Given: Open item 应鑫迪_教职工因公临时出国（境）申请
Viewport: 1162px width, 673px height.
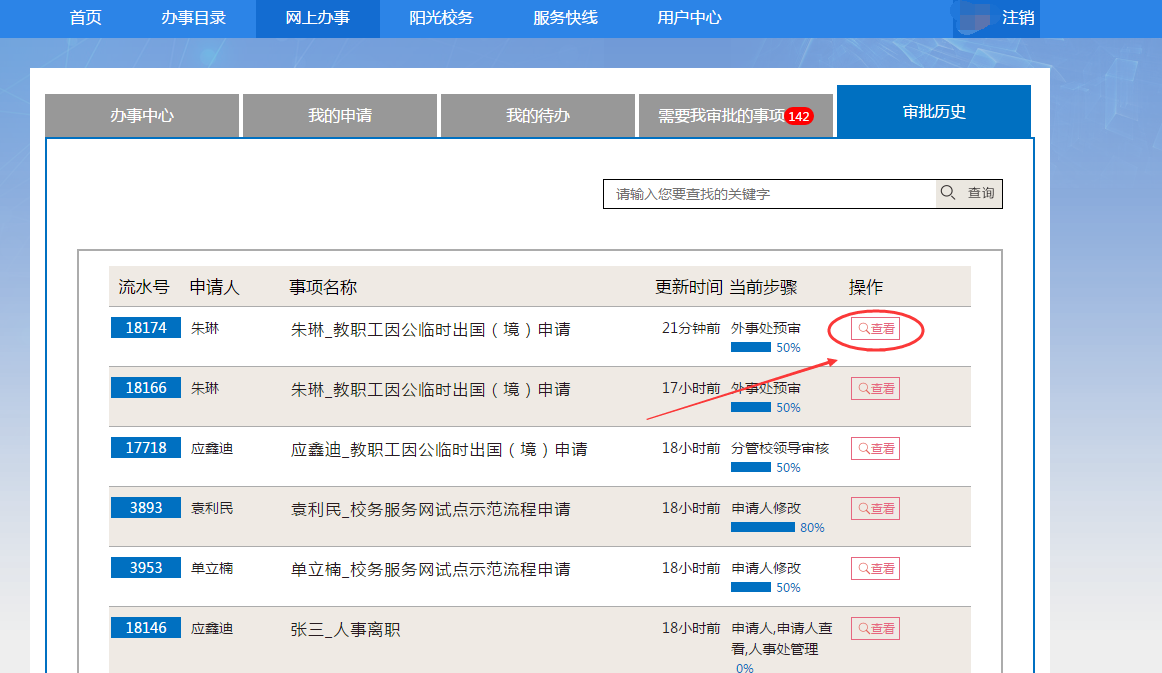Looking at the screenshot, I should (x=439, y=450).
